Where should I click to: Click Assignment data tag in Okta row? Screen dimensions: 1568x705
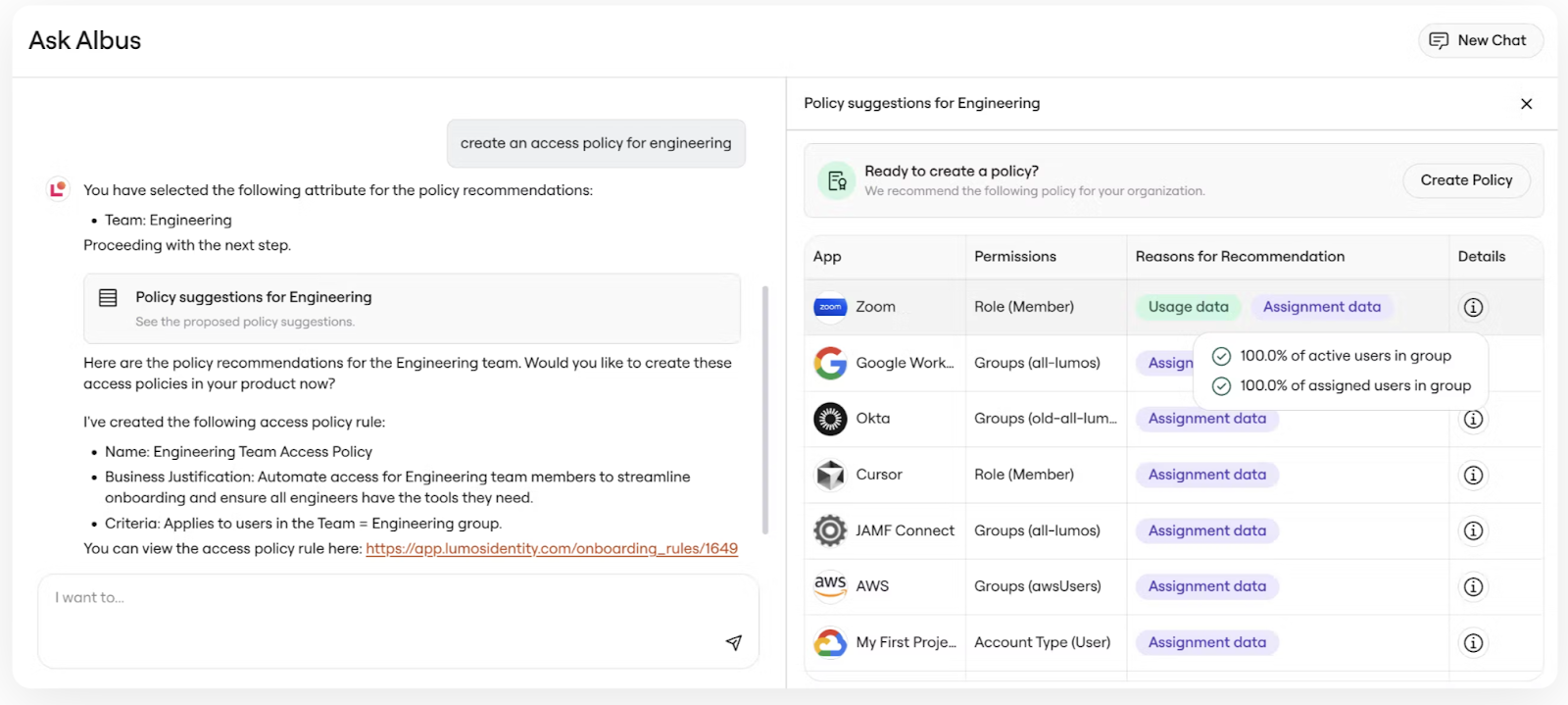coord(1206,419)
